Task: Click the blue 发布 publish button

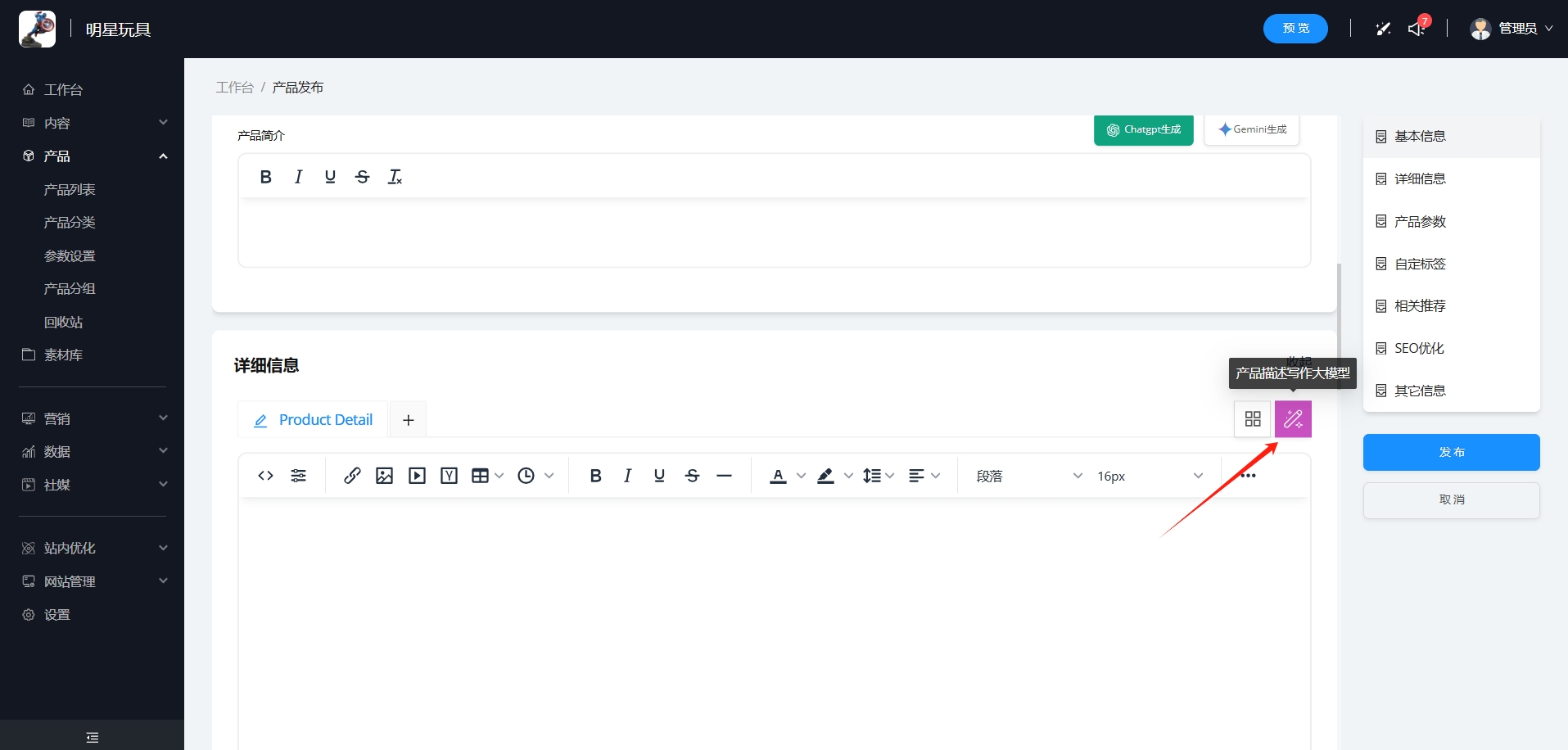Action: pos(1451,452)
